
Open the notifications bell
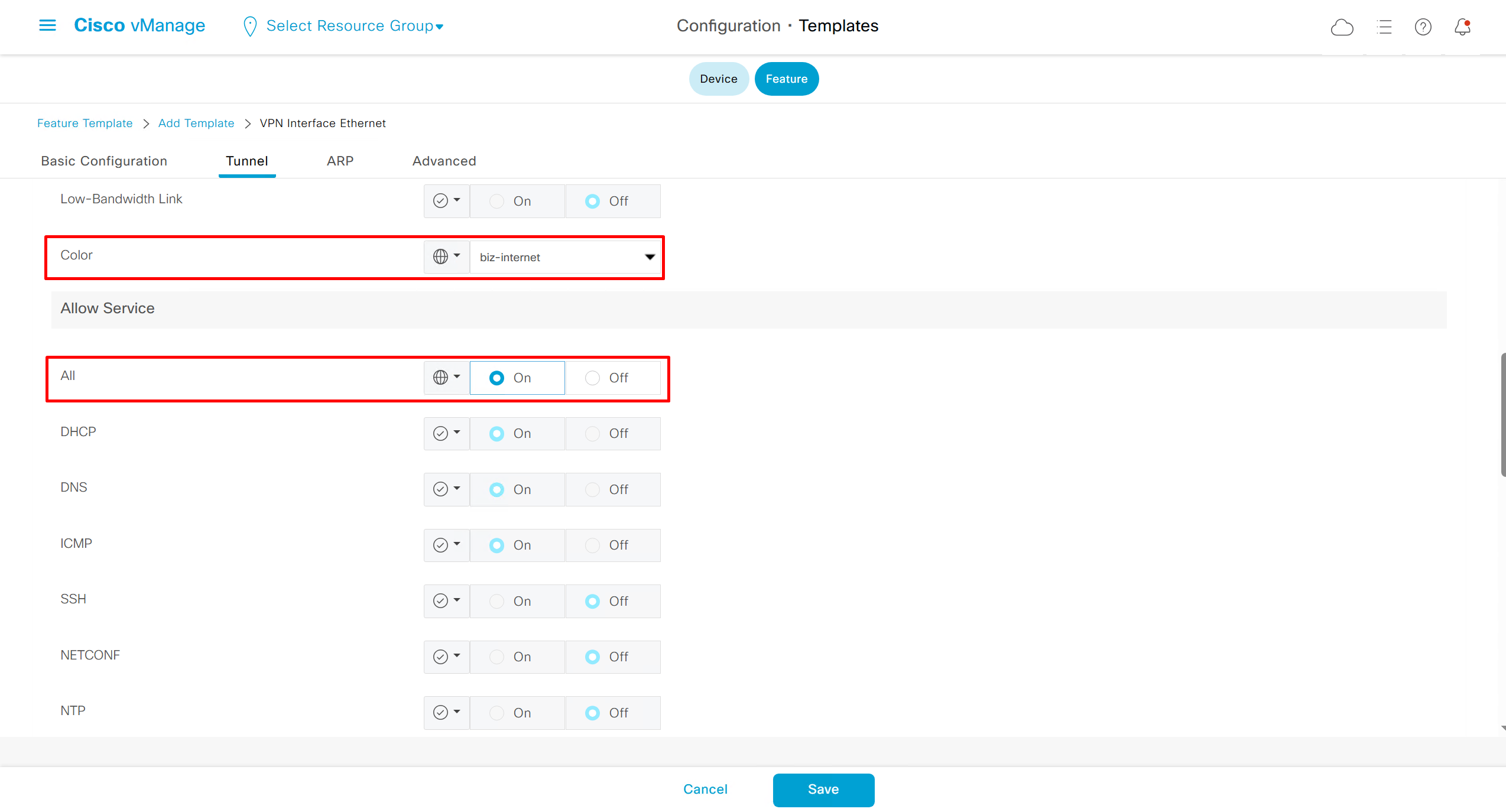[x=1462, y=27]
